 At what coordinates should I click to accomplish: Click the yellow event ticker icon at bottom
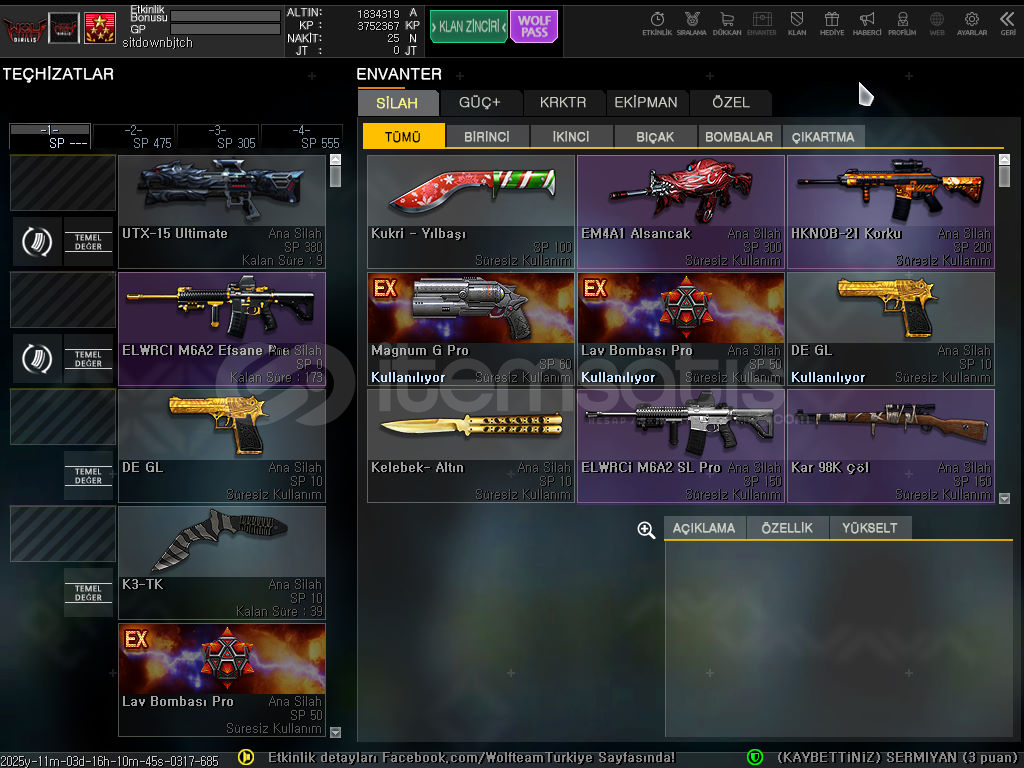[x=246, y=758]
